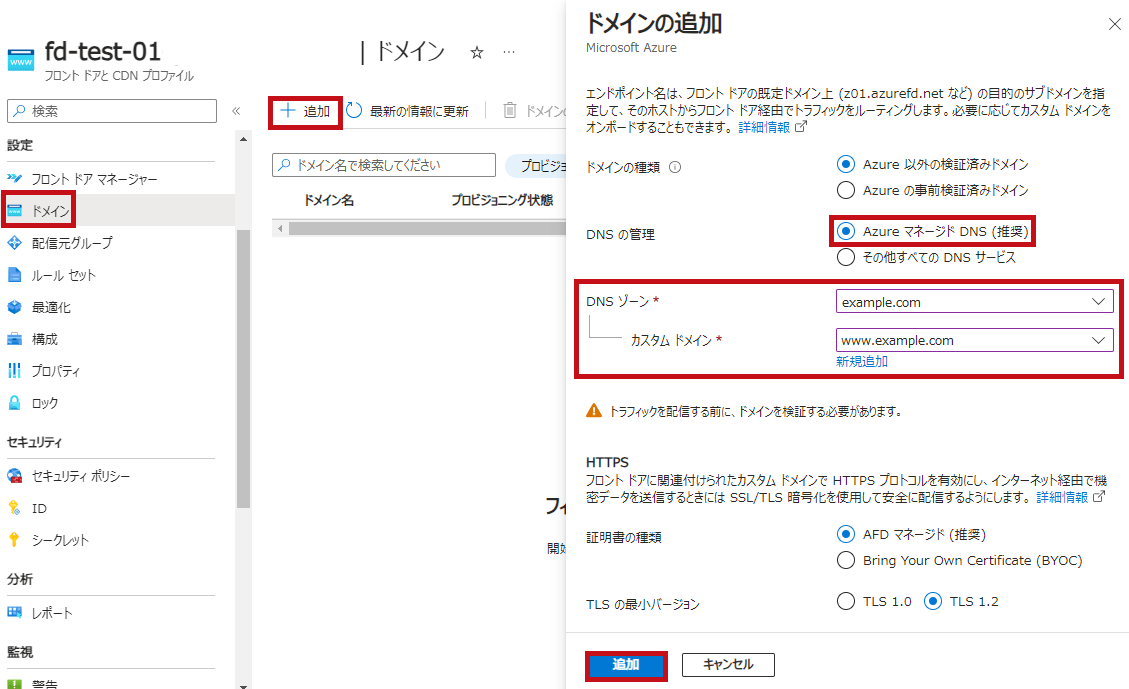Screen dimensions: 1129x689
Task: Click the プロビジョニング filter pill
Action: (536, 166)
